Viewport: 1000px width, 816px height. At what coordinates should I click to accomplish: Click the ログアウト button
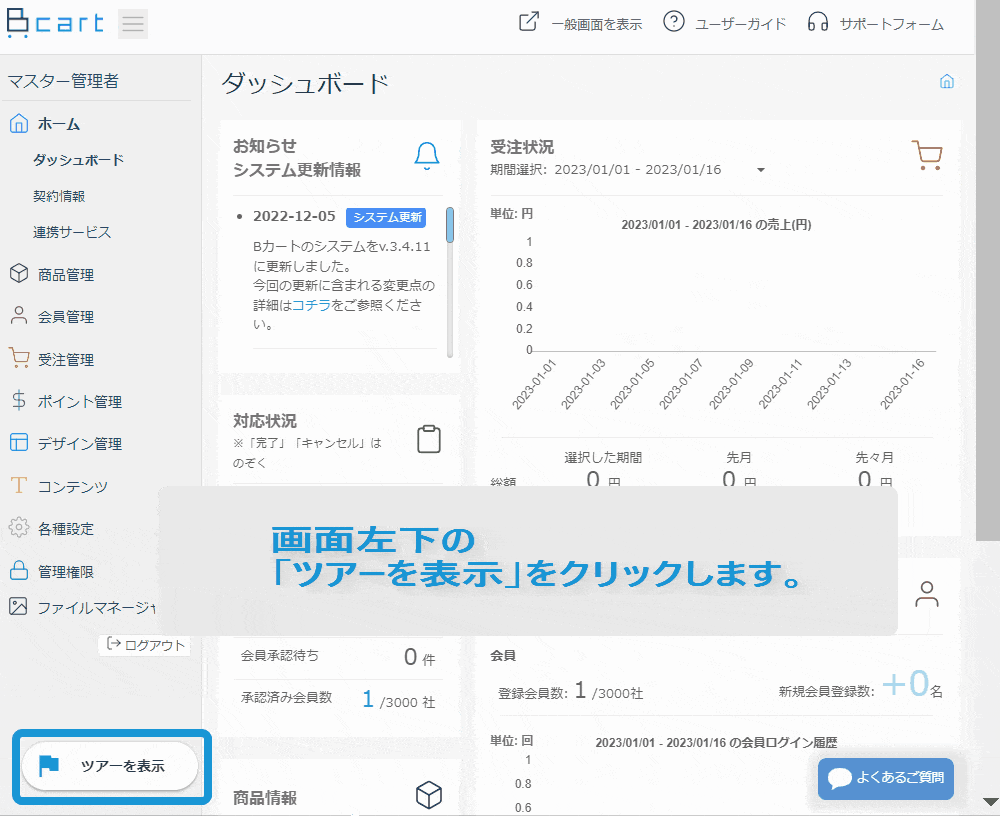(x=145, y=645)
